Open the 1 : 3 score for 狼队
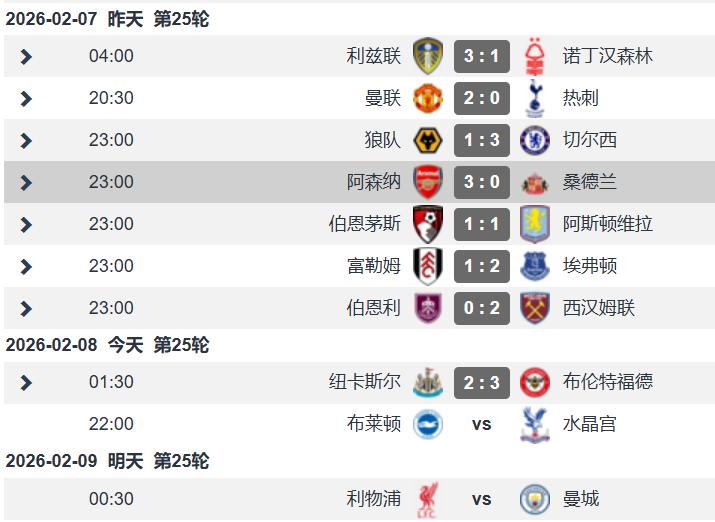Viewport: 715px width, 522px height. 481,140
